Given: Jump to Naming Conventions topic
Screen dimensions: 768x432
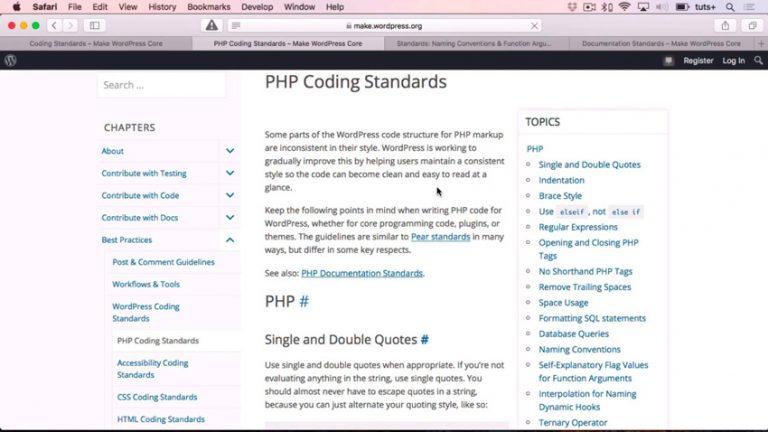Looking at the screenshot, I should [x=579, y=350].
